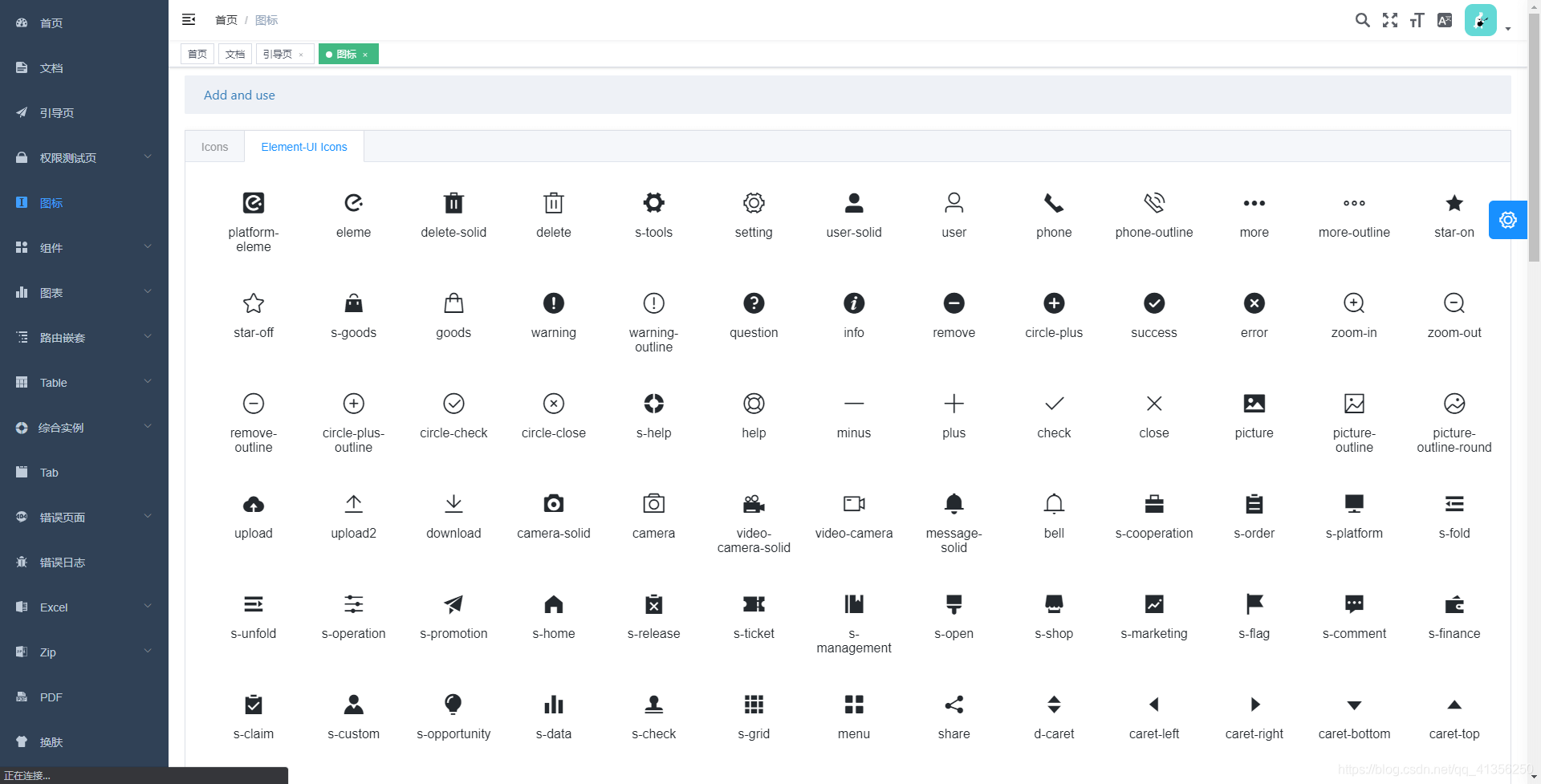Click the warning-outline icon
The height and width of the screenshot is (784, 1541).
[654, 303]
